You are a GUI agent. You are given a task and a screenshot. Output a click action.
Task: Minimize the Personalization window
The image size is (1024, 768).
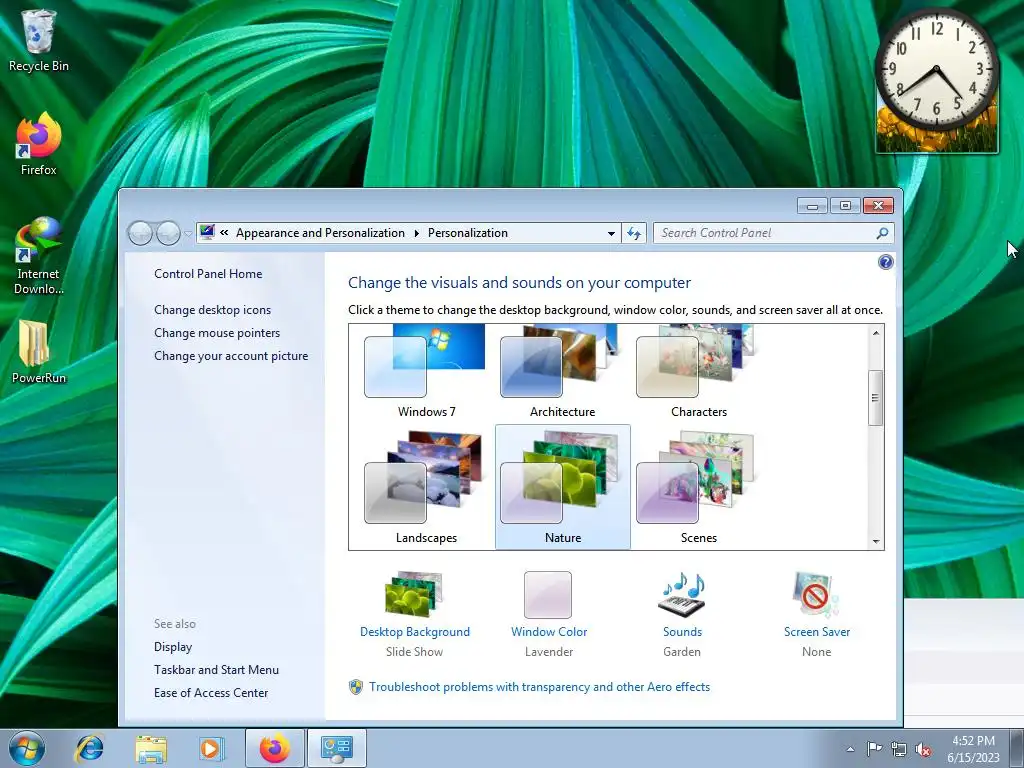[x=812, y=206]
